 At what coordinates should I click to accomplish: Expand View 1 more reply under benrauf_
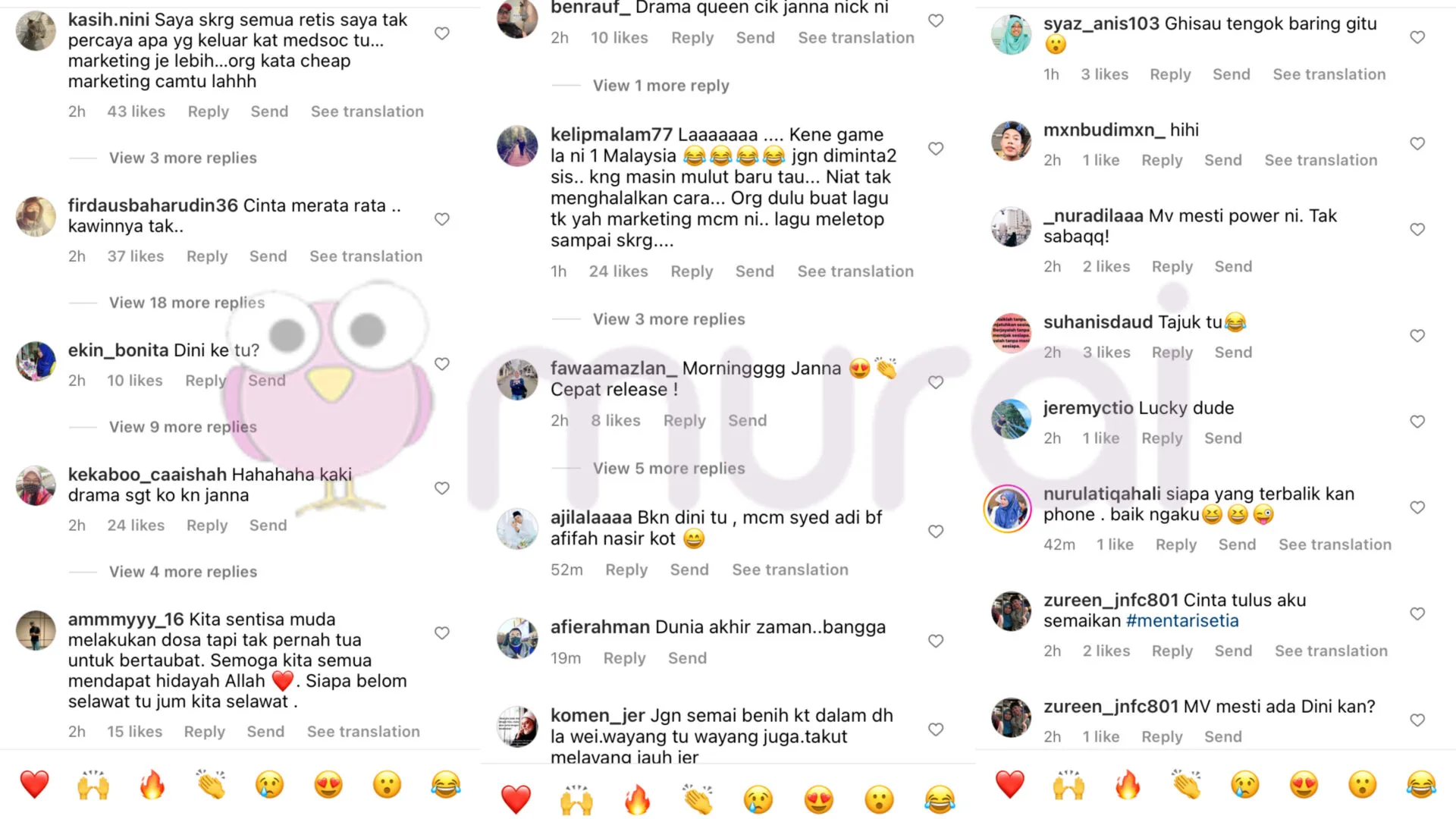pyautogui.click(x=661, y=86)
